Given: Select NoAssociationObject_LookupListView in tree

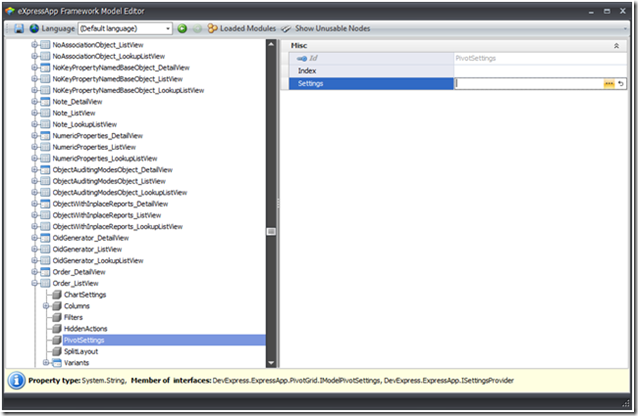Looking at the screenshot, I should point(109,56).
